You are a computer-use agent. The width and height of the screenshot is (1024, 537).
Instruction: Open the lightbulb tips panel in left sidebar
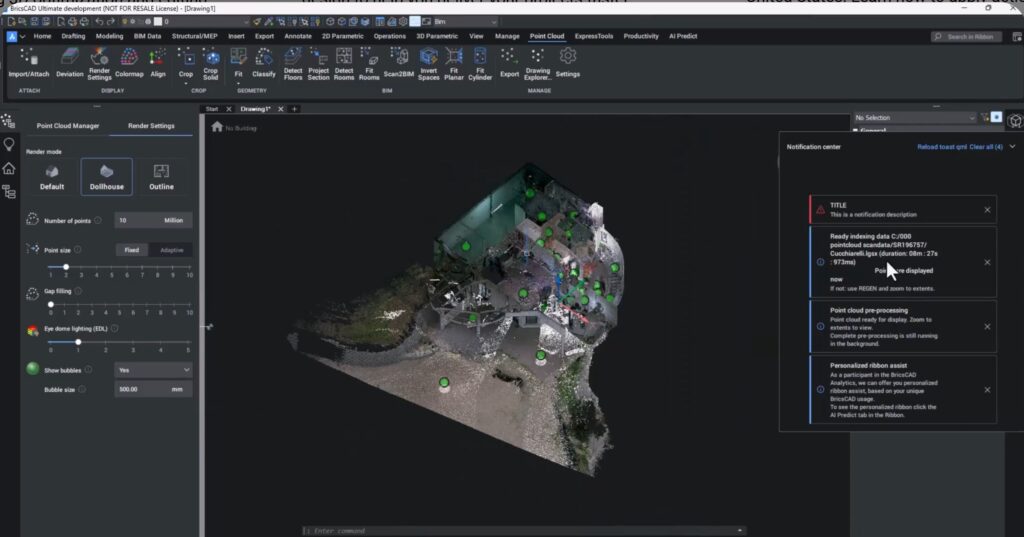click(9, 144)
